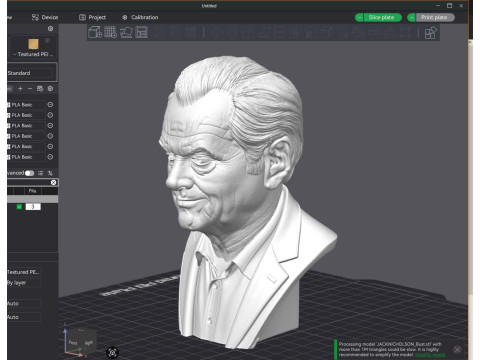Open the Slice plate dropdown arrow
Viewport: 480px width, 360px height.
pos(359,17)
